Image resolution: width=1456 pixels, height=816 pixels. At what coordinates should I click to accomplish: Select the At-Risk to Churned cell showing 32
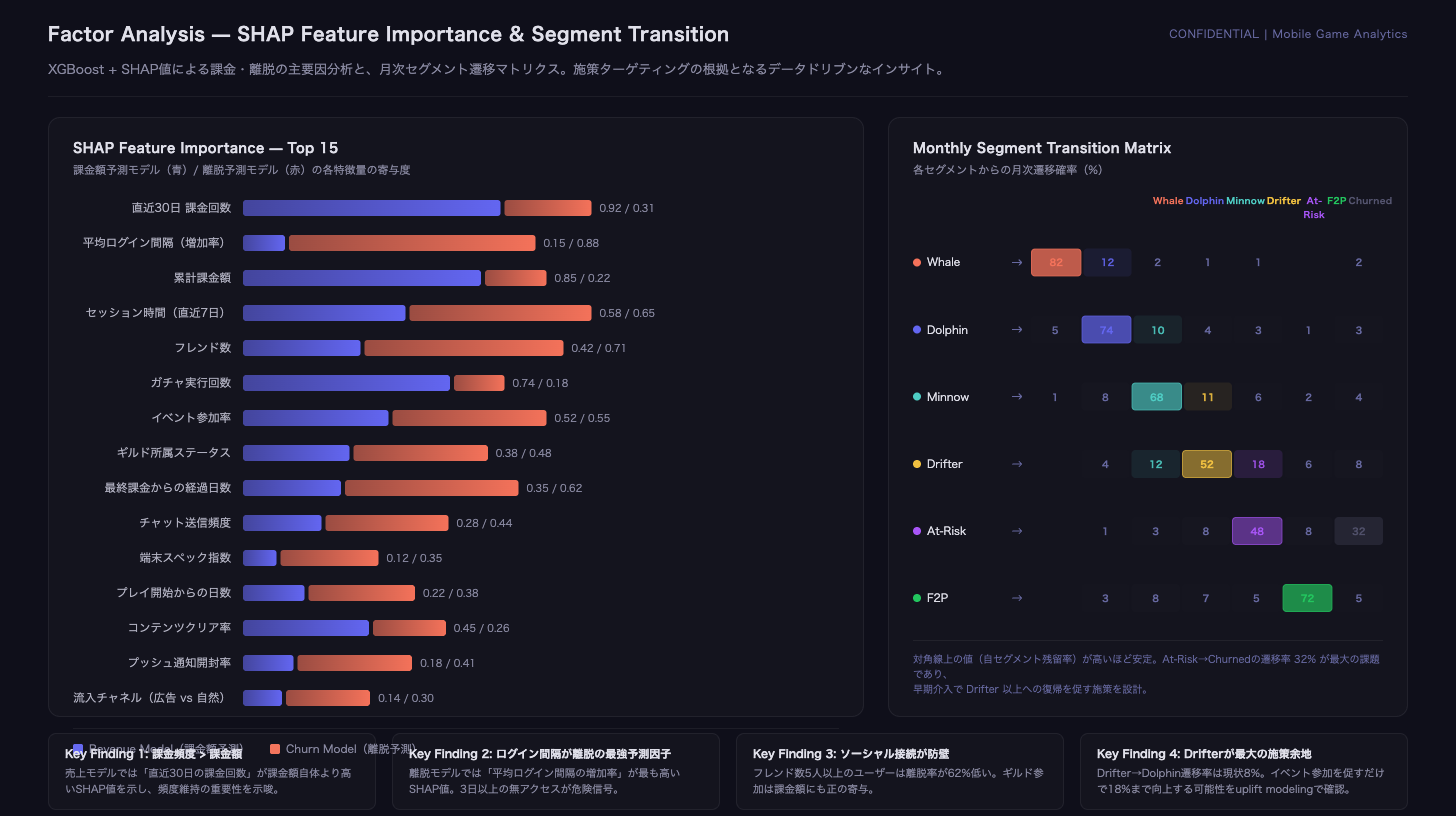tap(1358, 531)
